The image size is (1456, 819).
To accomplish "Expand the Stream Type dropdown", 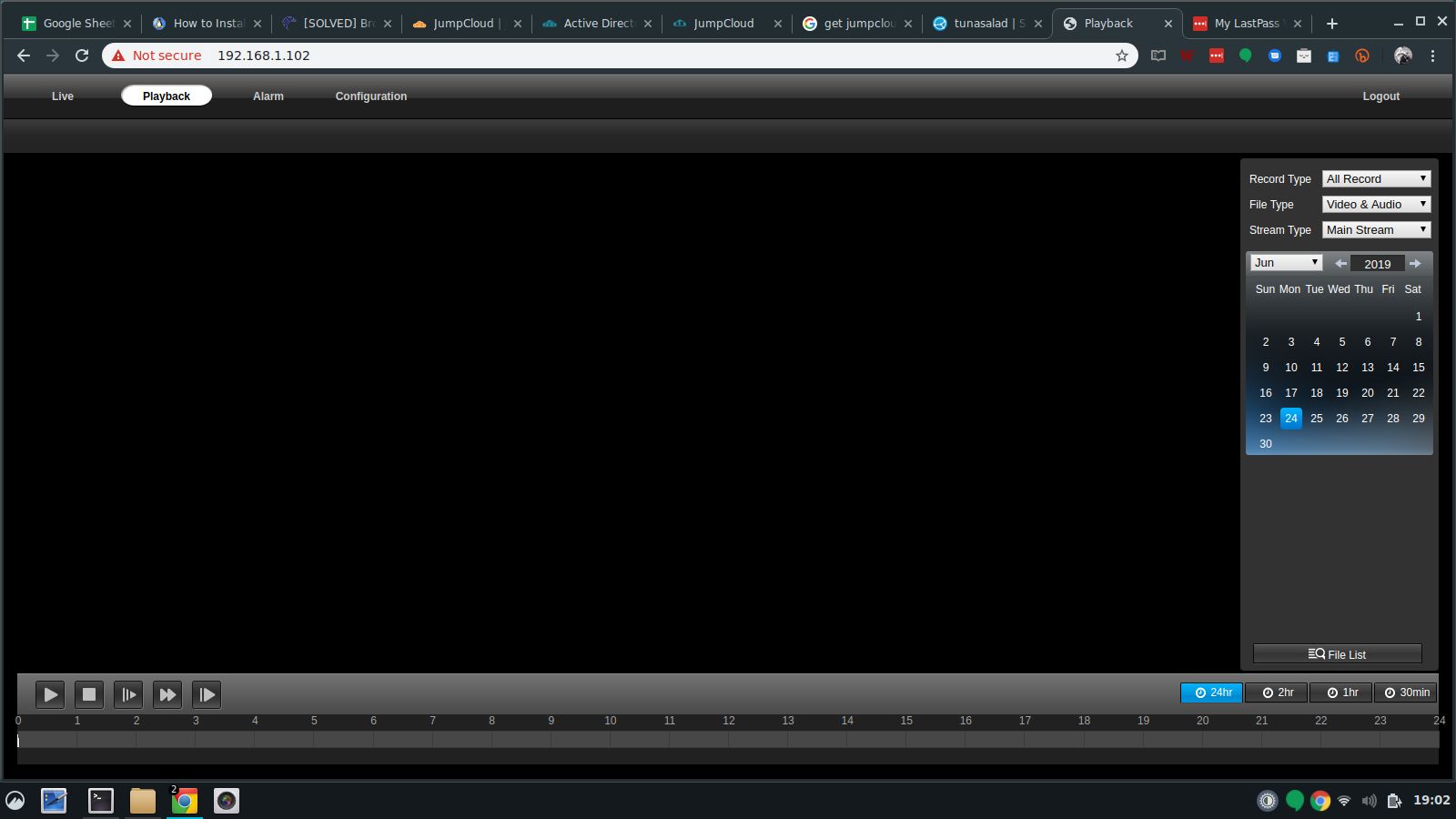I will 1376,230.
